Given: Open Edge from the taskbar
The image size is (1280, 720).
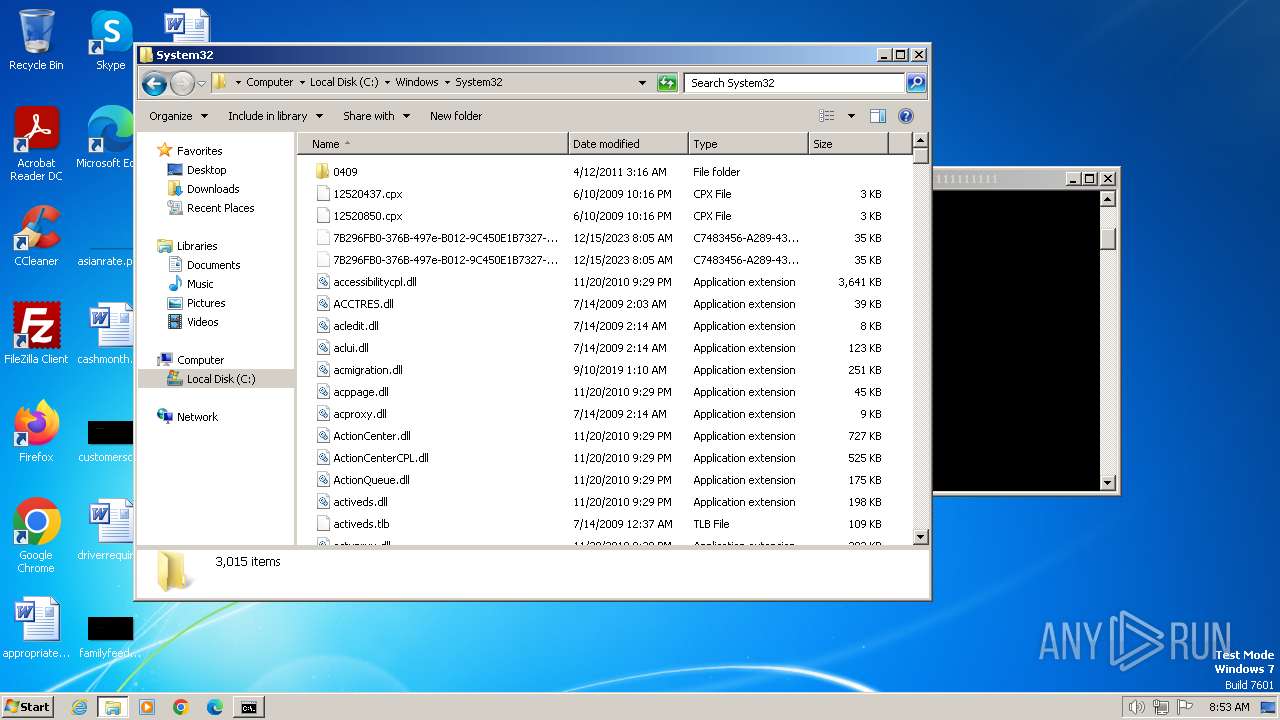Looking at the screenshot, I should [x=214, y=707].
